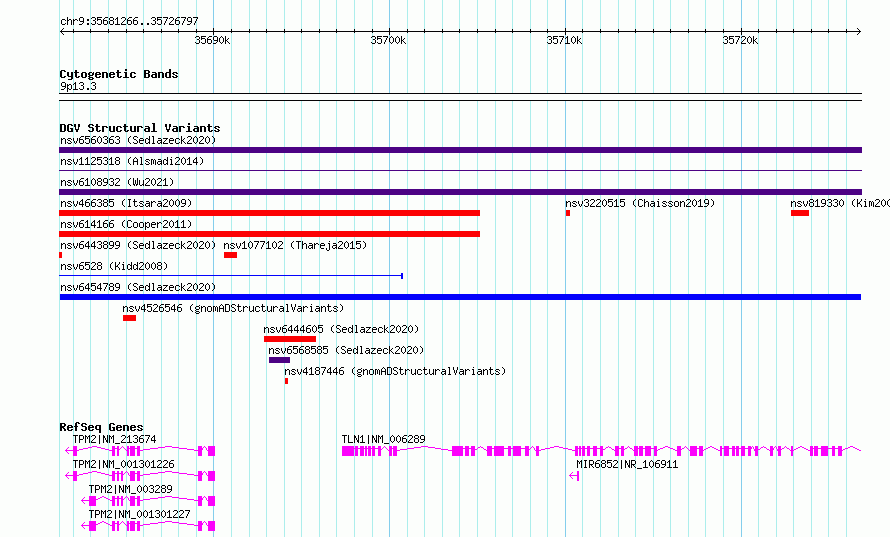
Task: Select the TPM2 NM_003289 transcript glyph
Action: click(x=148, y=501)
